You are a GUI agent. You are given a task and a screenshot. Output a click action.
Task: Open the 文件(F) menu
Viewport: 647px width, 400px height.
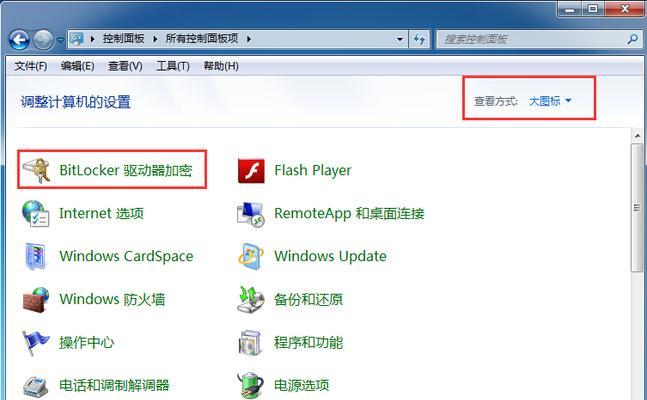pos(31,66)
